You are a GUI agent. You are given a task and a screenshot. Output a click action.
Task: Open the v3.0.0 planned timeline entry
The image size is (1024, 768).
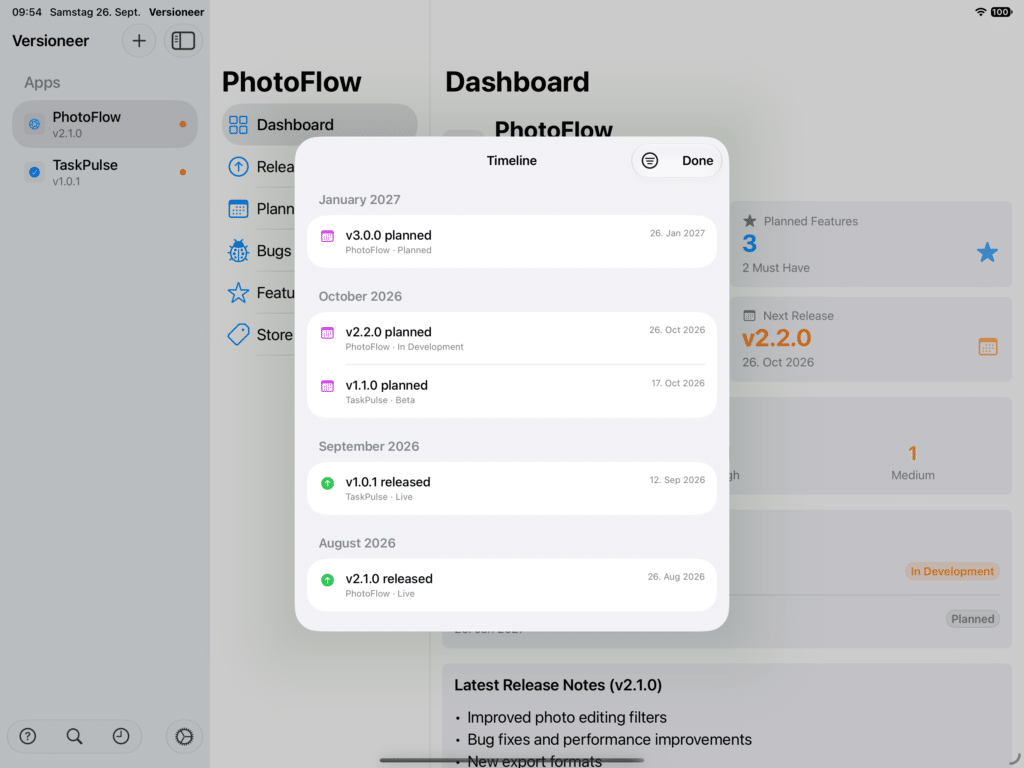[512, 242]
